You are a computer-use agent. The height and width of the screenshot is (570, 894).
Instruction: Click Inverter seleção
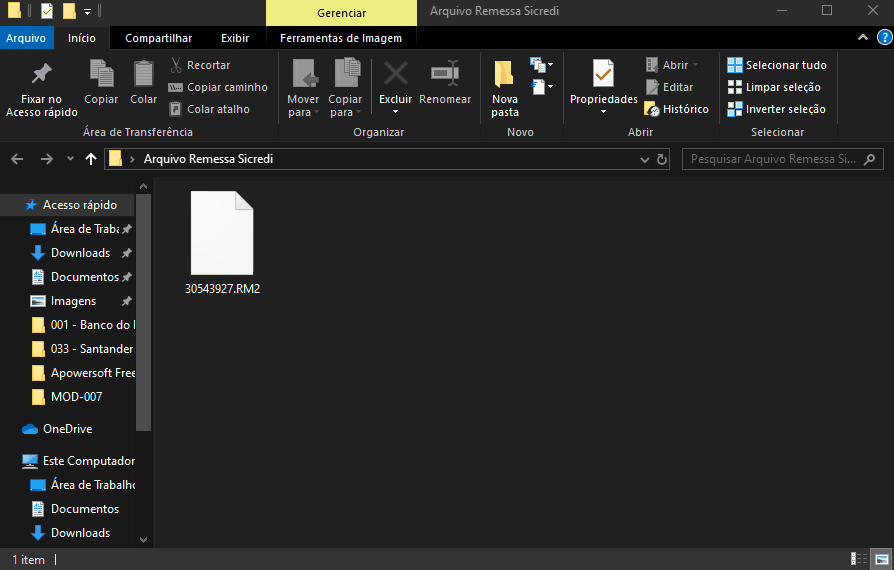tap(776, 109)
